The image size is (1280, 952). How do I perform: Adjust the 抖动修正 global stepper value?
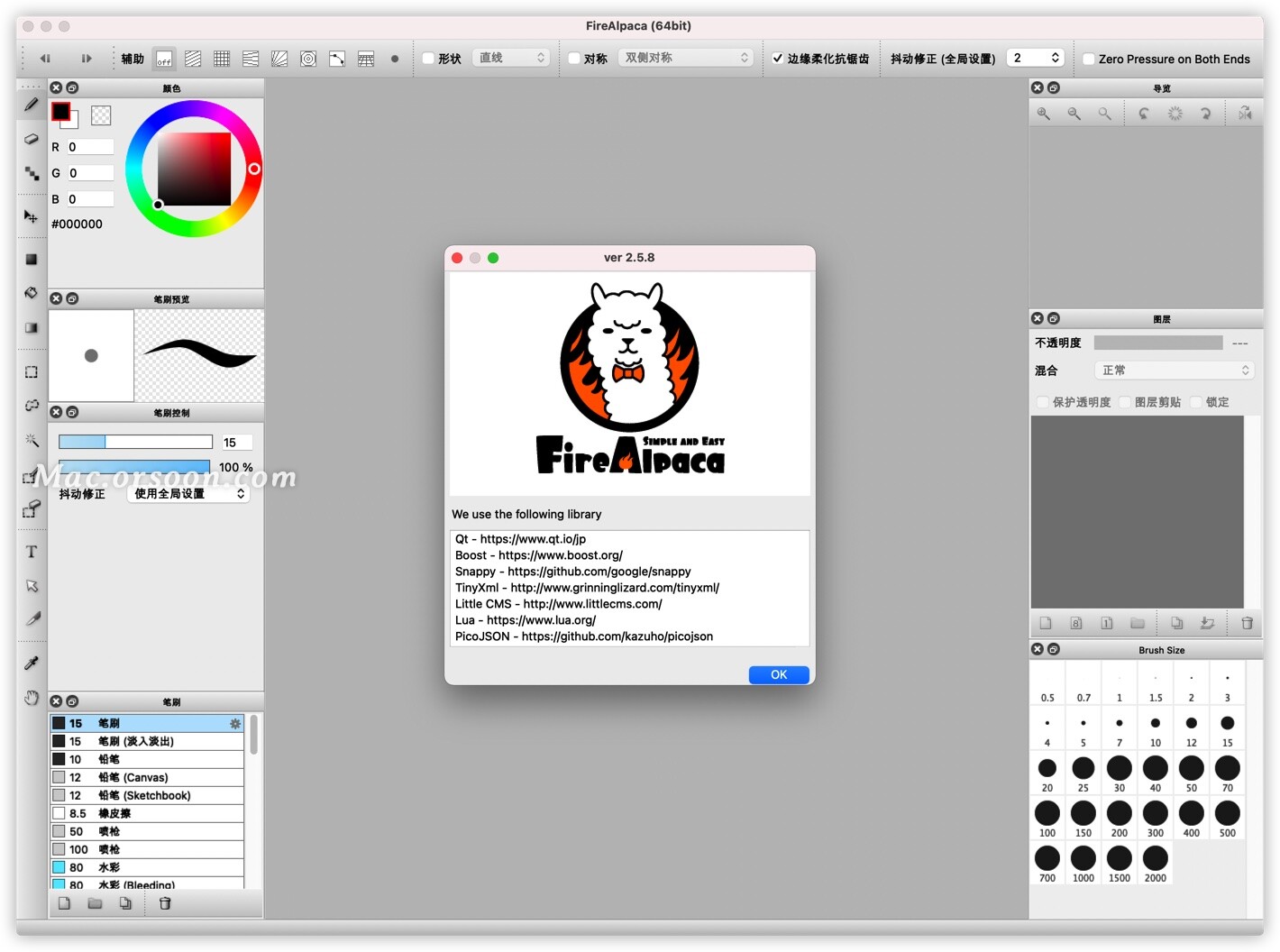pyautogui.click(x=1056, y=58)
